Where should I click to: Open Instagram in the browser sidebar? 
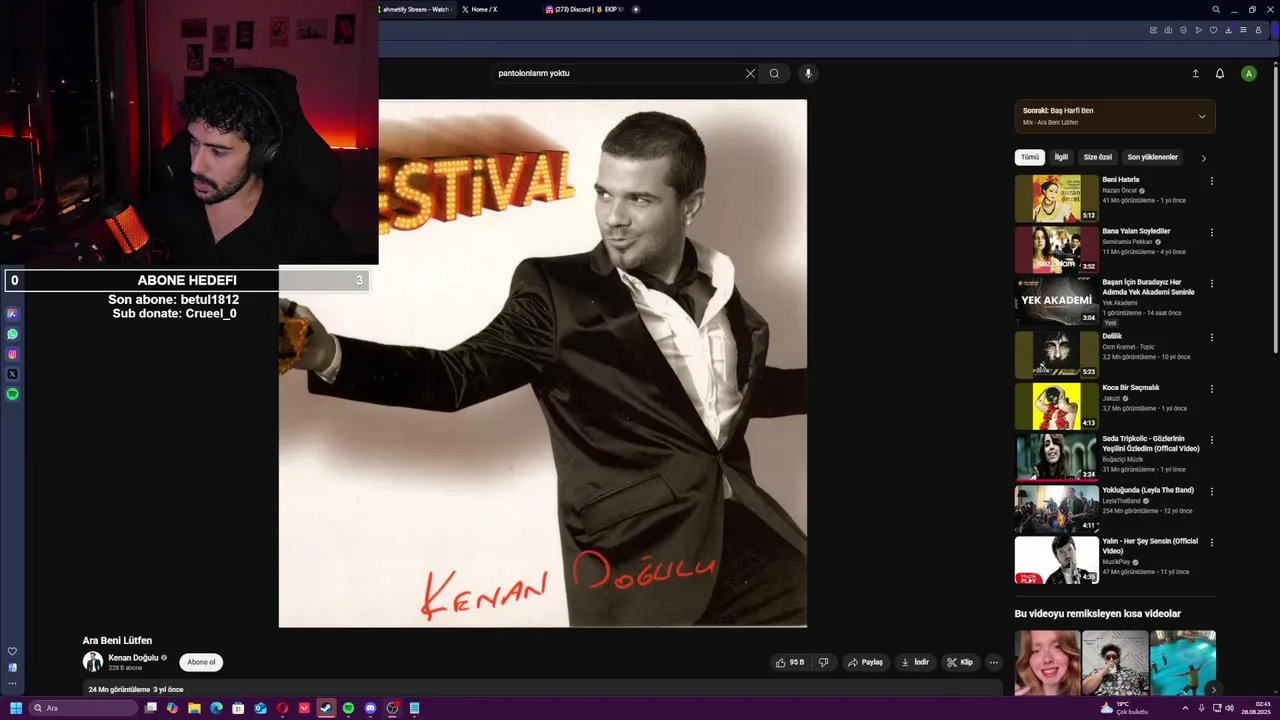point(12,354)
